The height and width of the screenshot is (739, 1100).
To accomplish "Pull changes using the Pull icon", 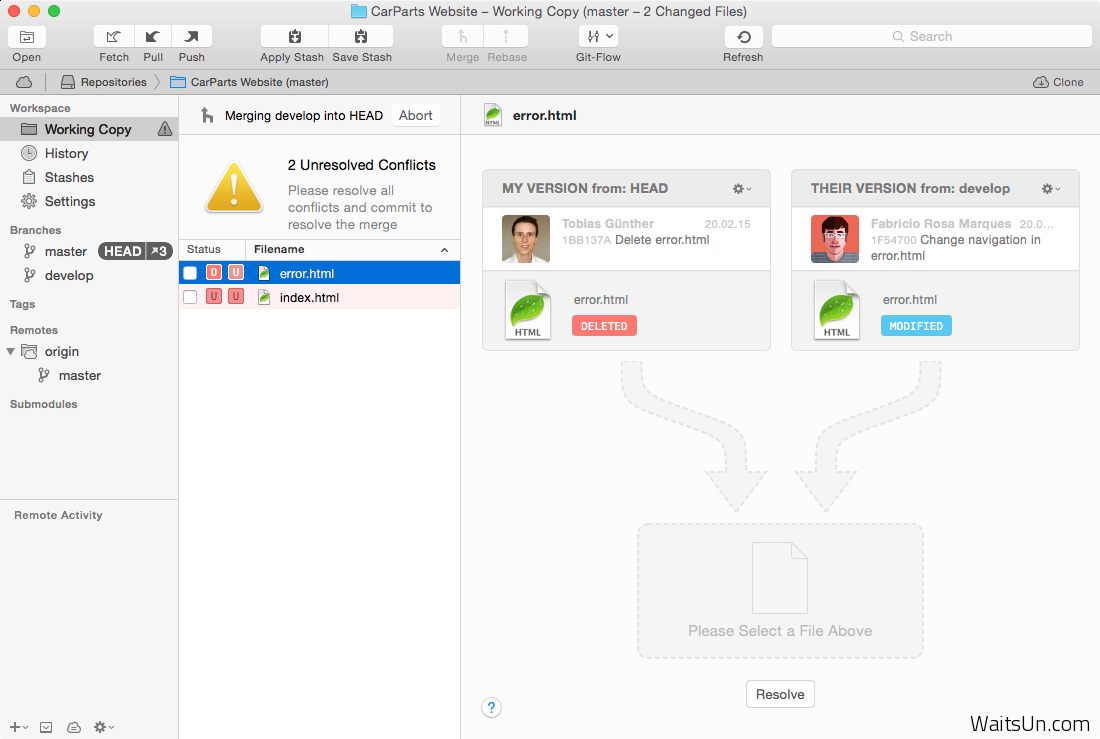I will pos(153,37).
